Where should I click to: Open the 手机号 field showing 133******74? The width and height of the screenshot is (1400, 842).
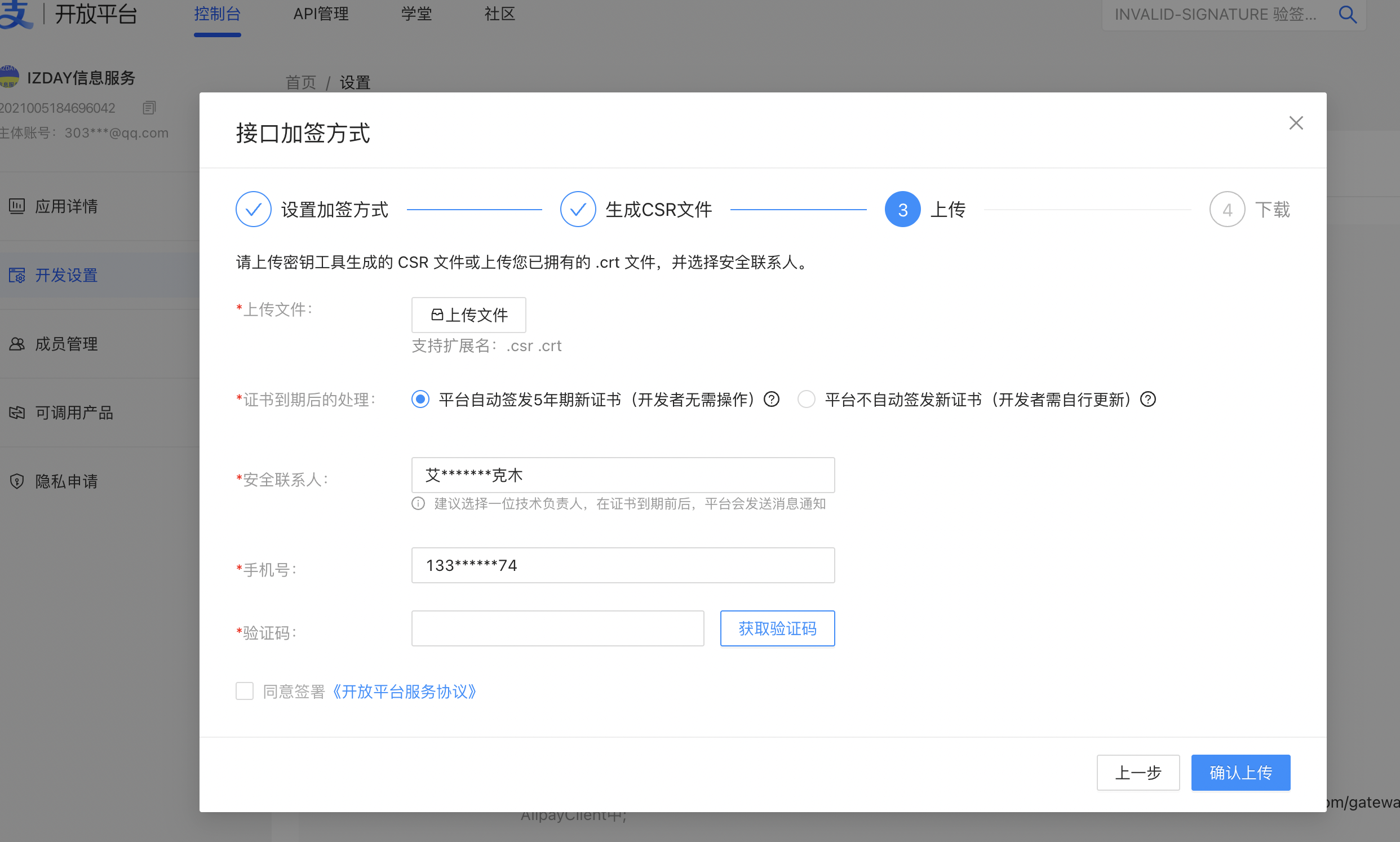tap(623, 565)
